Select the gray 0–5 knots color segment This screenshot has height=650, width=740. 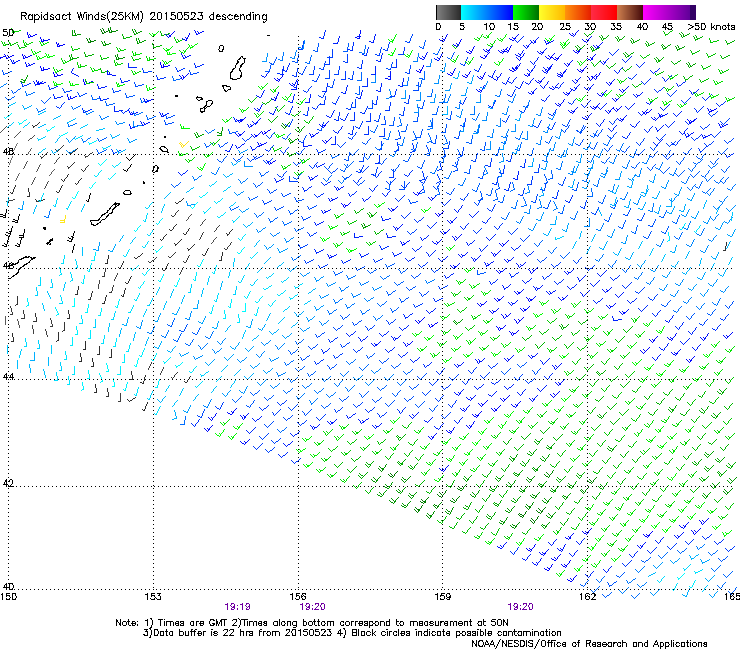click(x=448, y=12)
